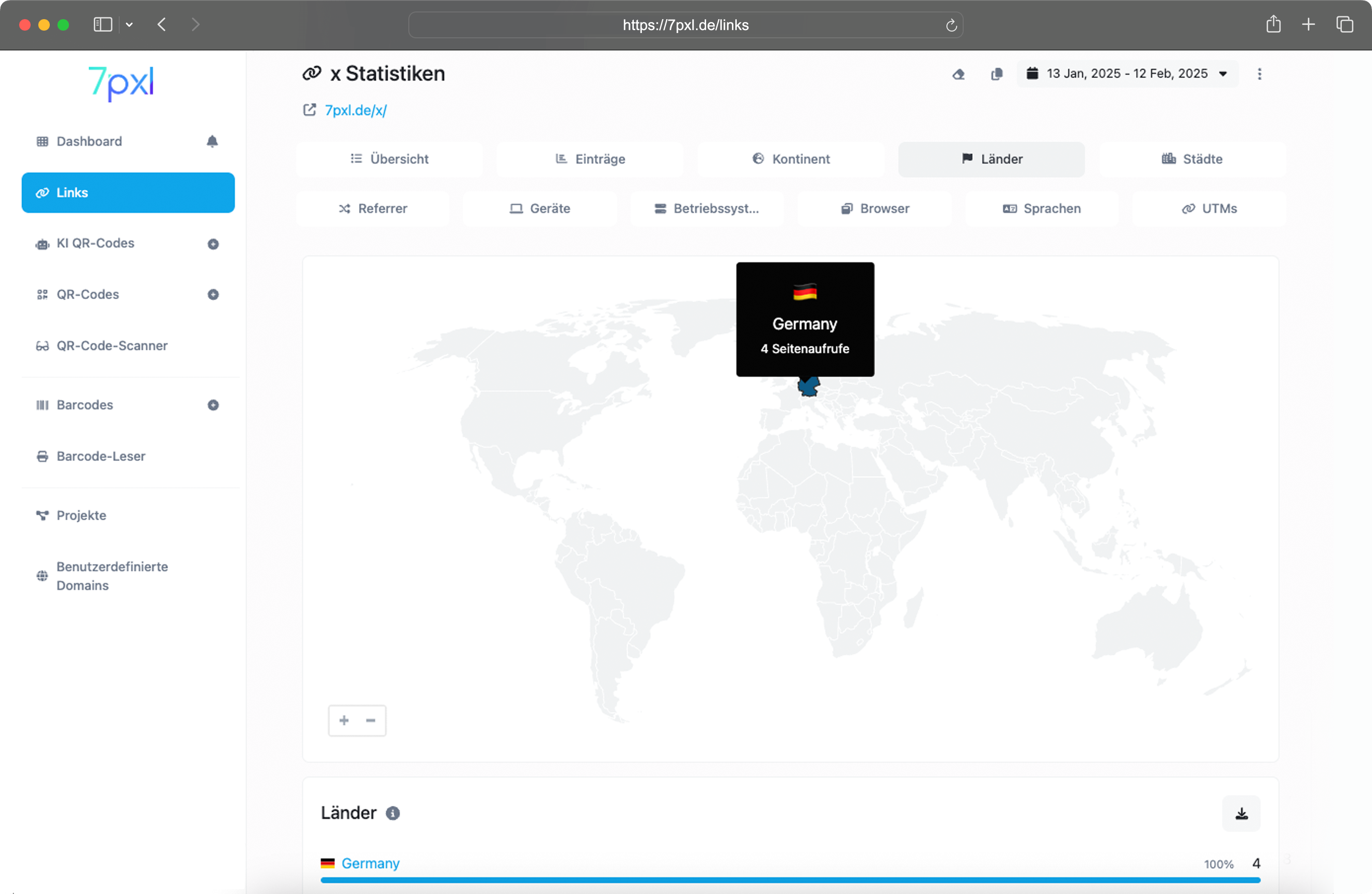Click the Germany country link

pos(370,863)
